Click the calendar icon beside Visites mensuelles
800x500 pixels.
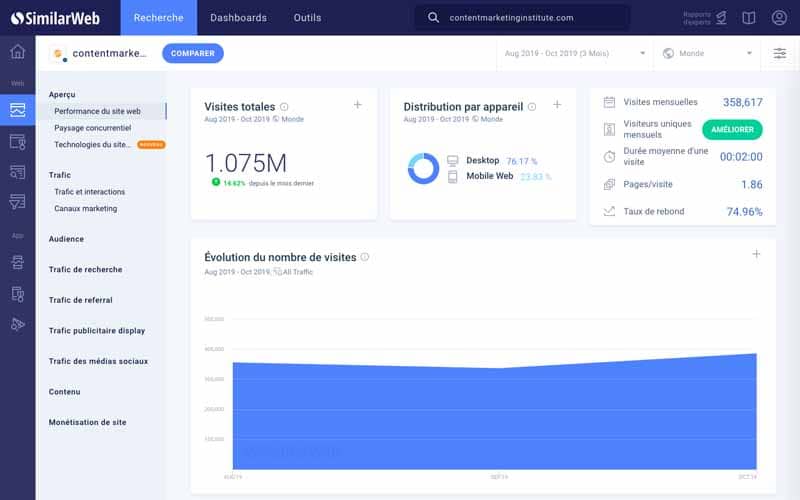click(609, 102)
